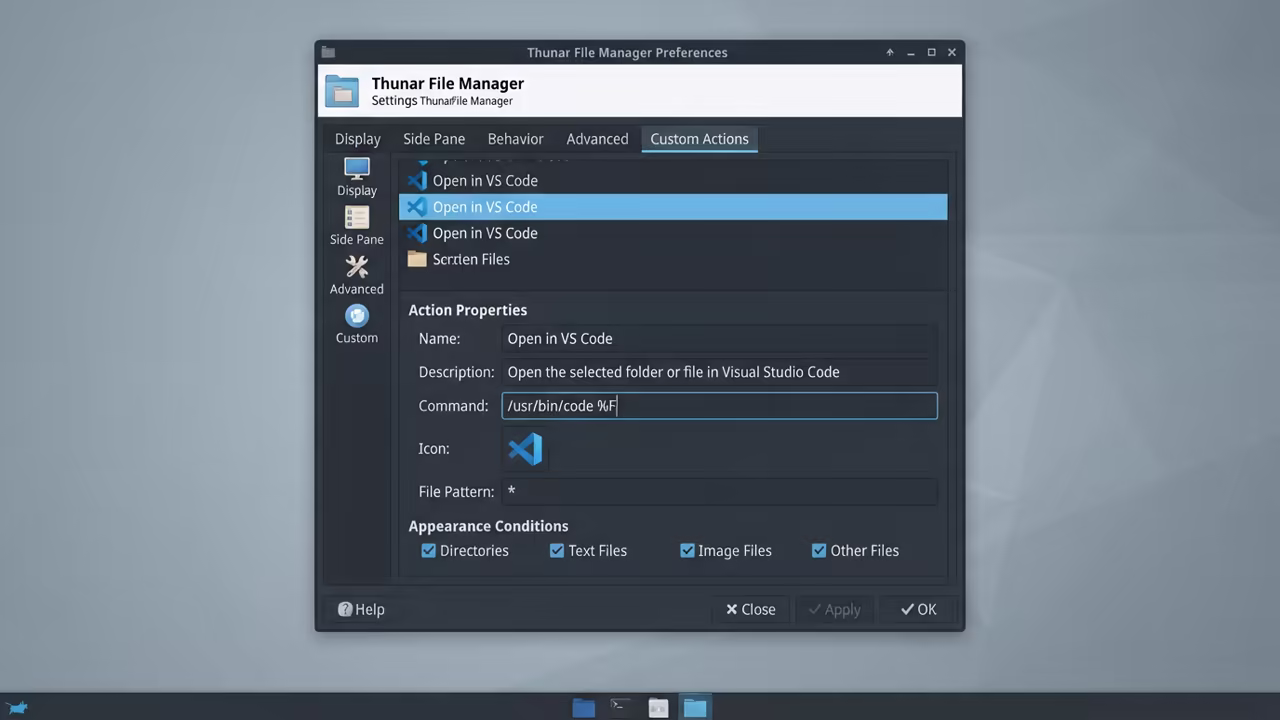Image resolution: width=1280 pixels, height=720 pixels.
Task: Click the Action Properties heading
Action: click(467, 310)
